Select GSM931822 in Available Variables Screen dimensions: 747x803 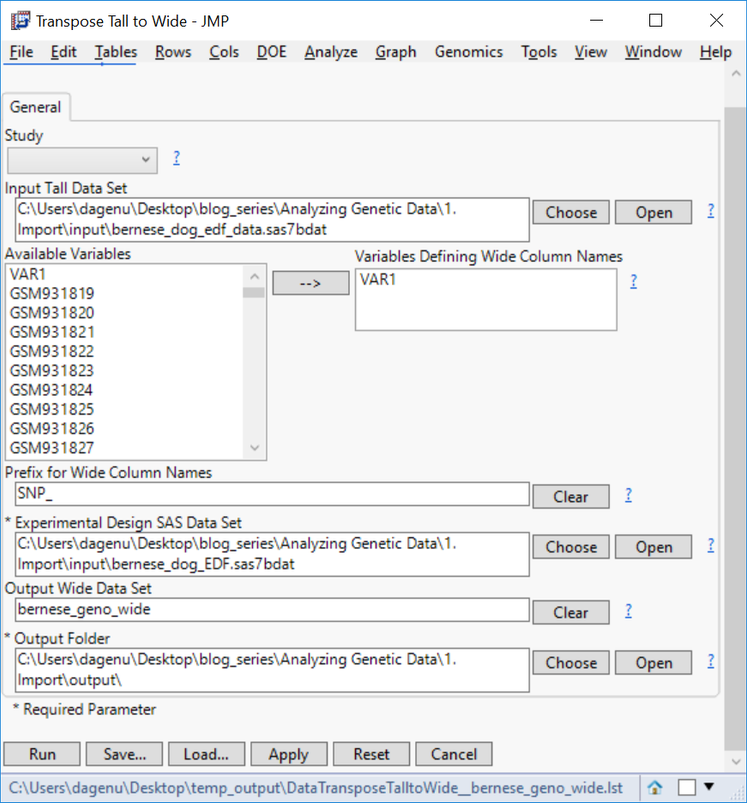(125, 351)
